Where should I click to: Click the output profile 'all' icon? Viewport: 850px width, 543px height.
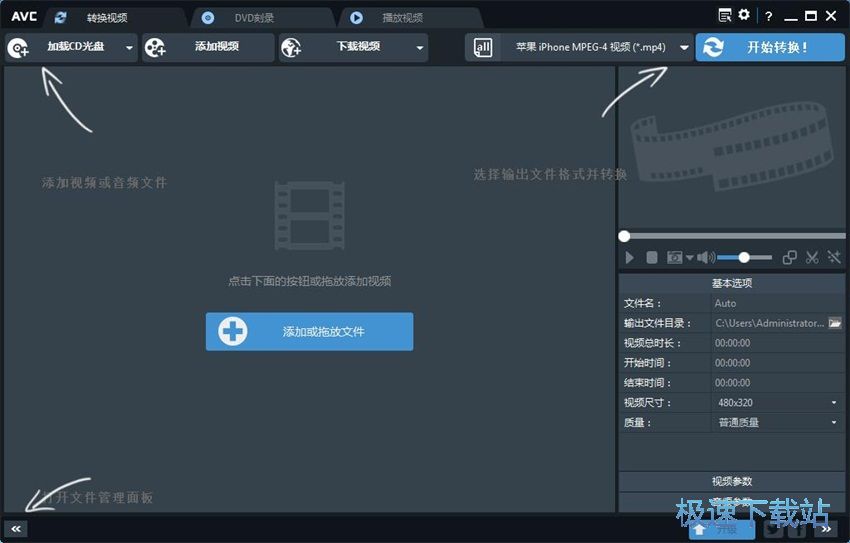click(482, 48)
